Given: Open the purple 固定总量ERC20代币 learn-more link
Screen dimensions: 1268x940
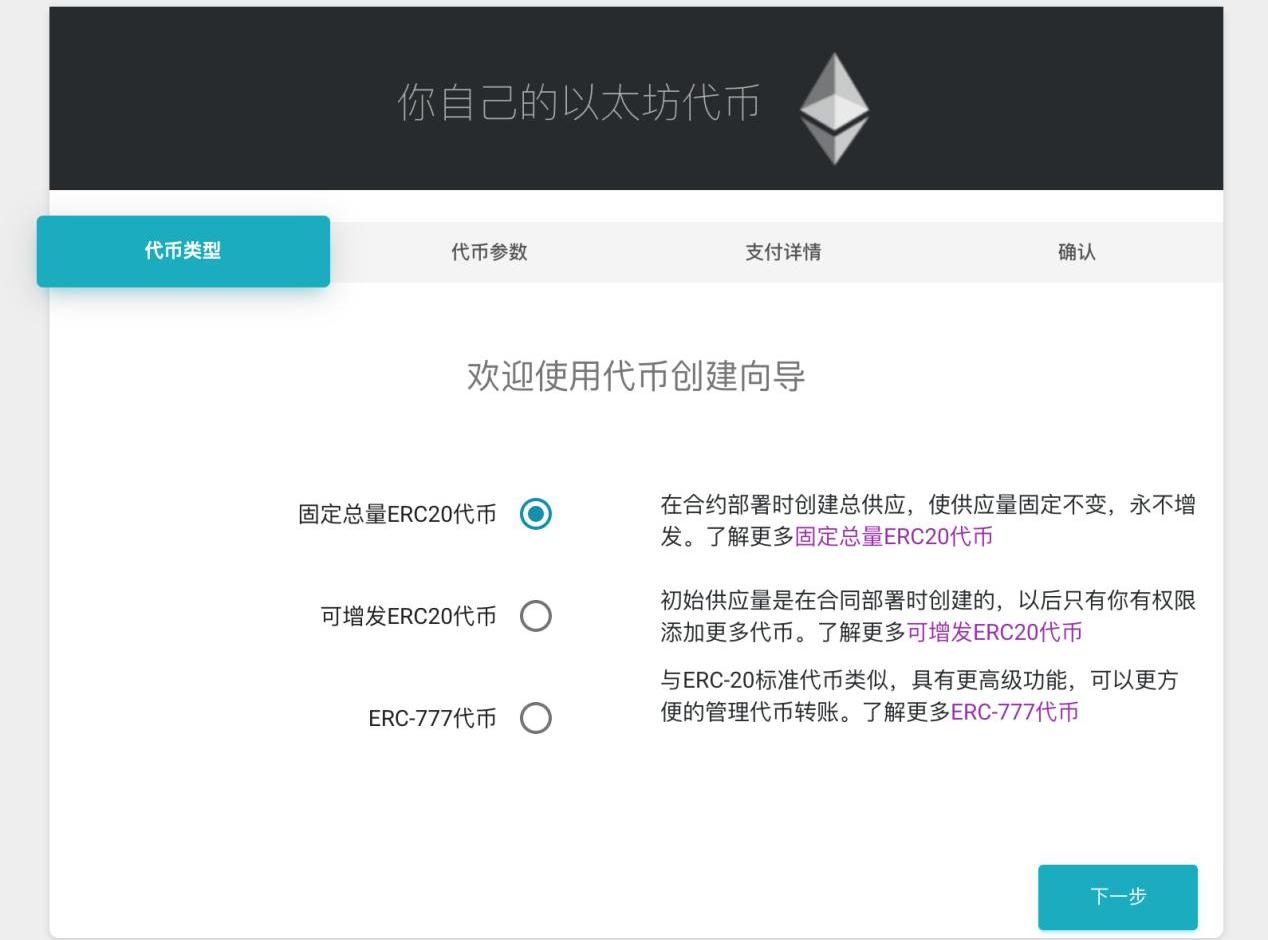Looking at the screenshot, I should coord(893,537).
